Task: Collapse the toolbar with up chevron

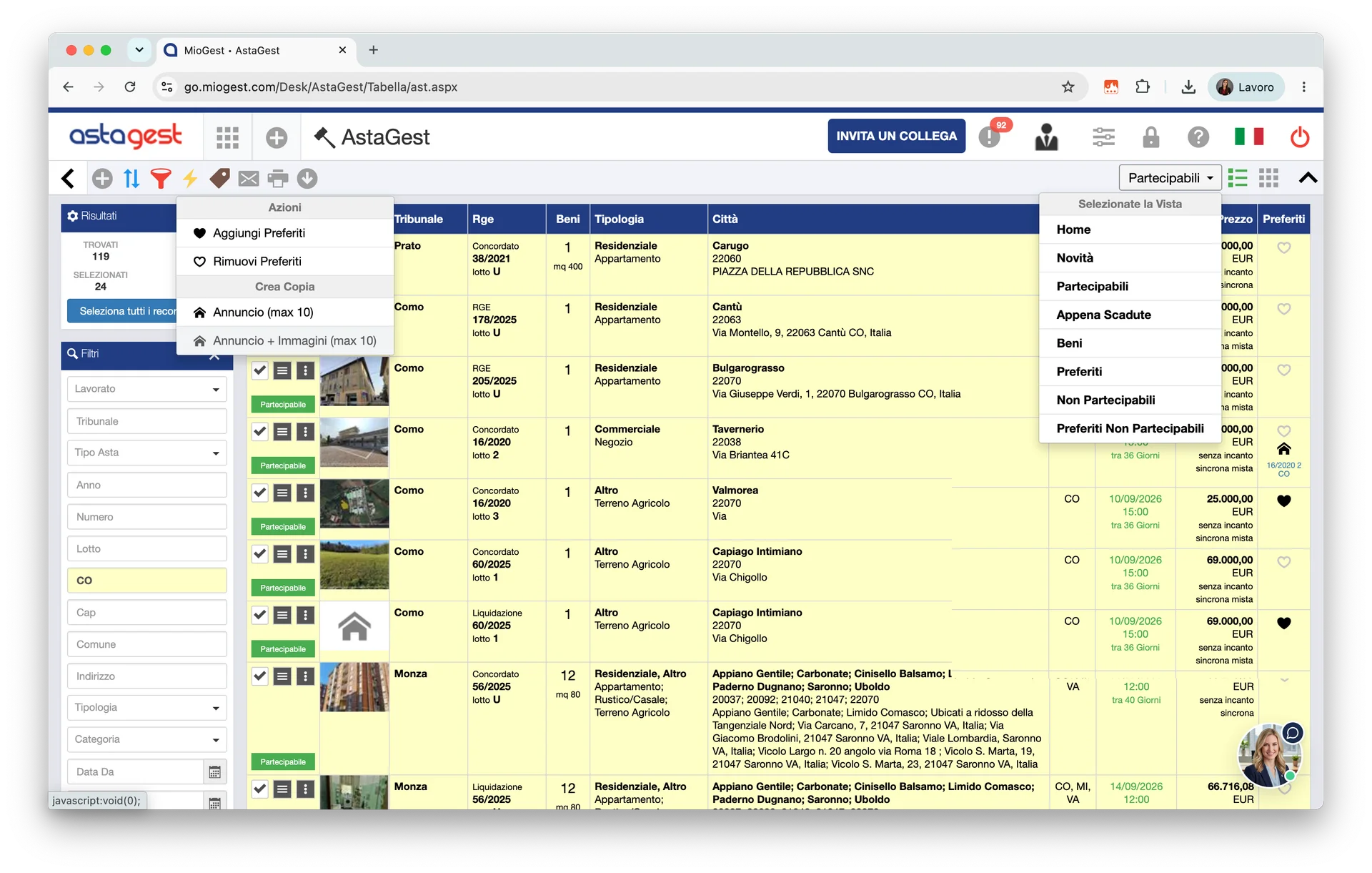Action: click(1308, 178)
